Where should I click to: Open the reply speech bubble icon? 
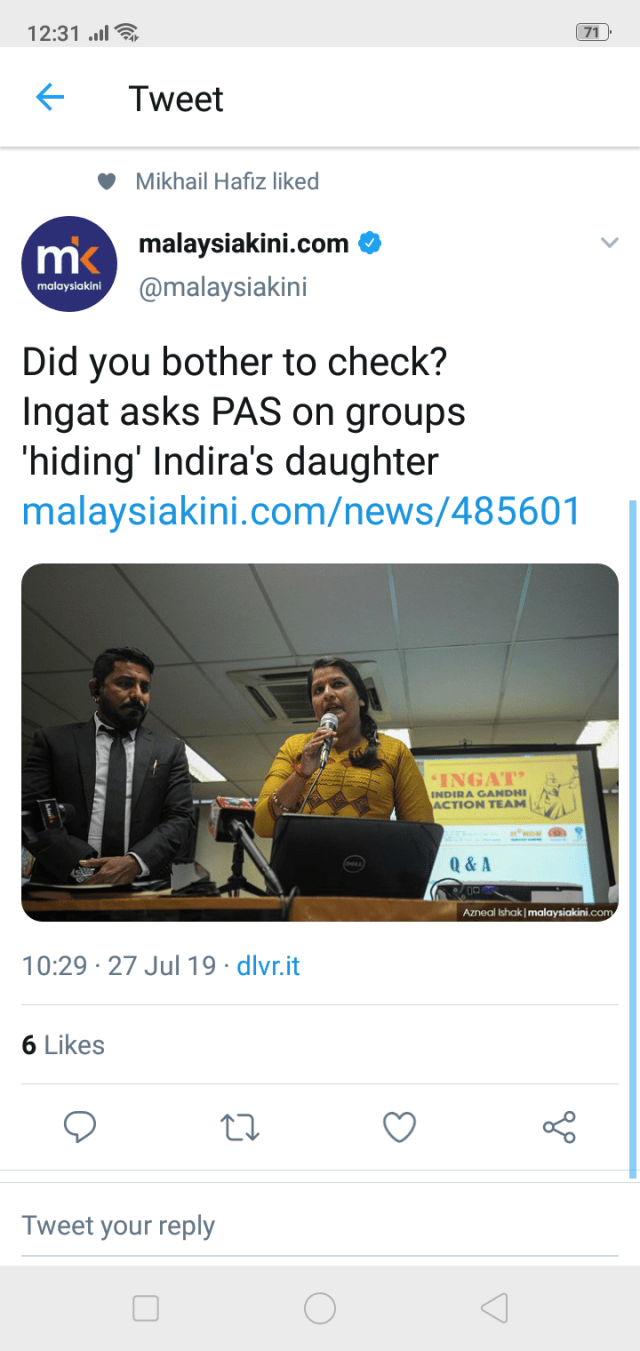pyautogui.click(x=80, y=1127)
